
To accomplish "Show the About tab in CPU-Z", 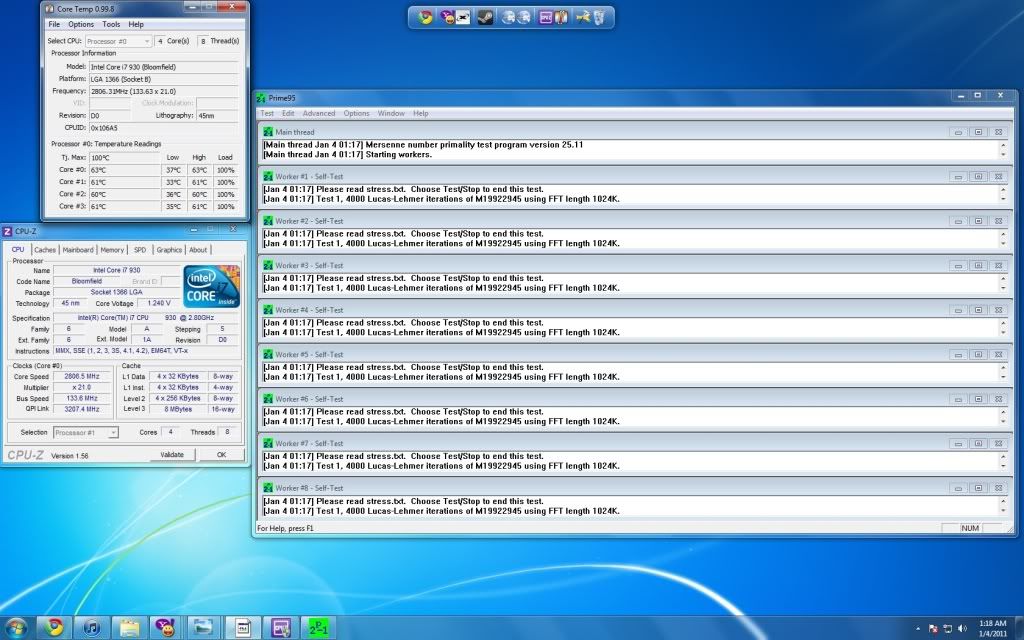I will 198,250.
